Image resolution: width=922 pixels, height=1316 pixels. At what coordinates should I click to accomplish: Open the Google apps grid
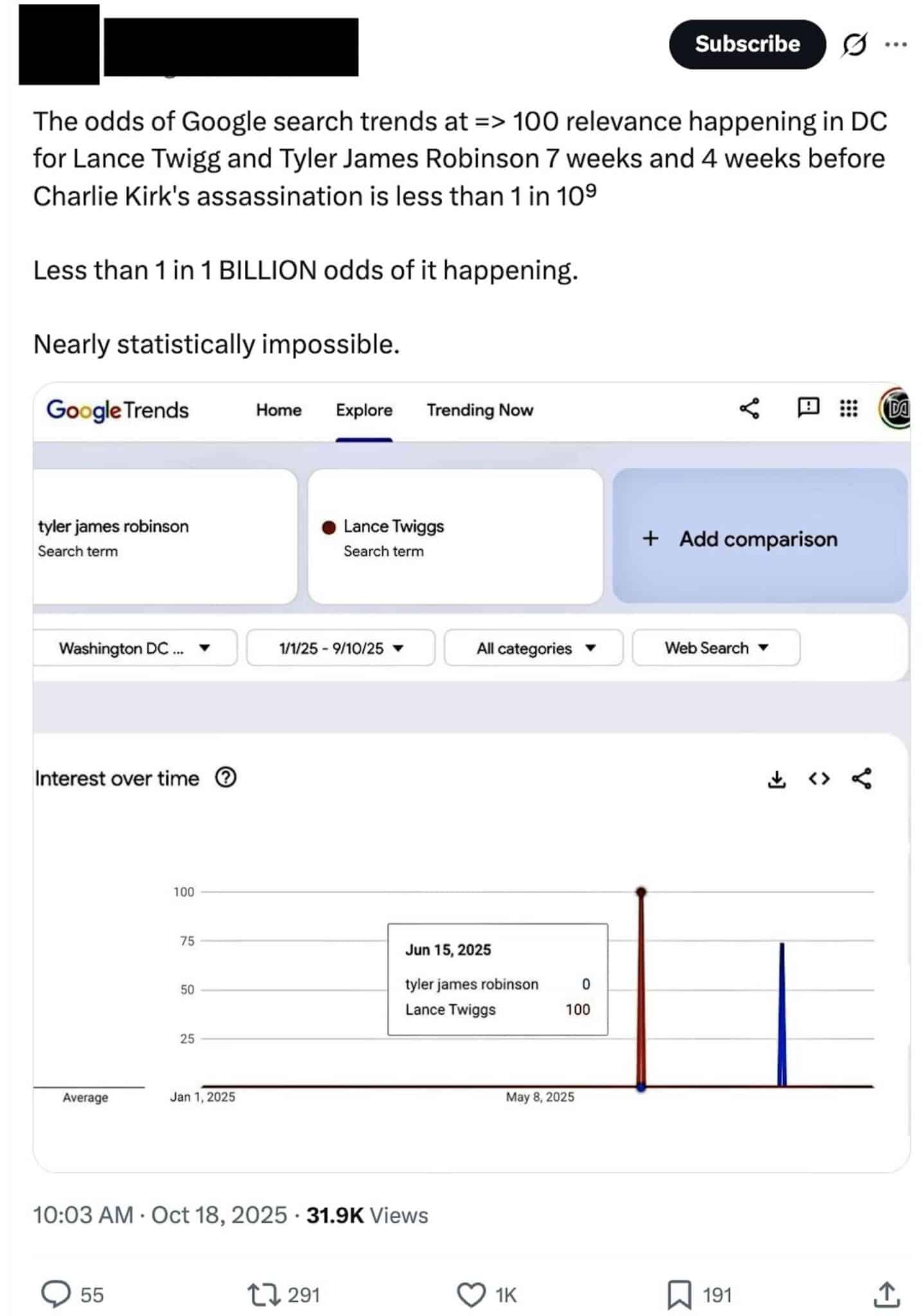[x=848, y=409]
